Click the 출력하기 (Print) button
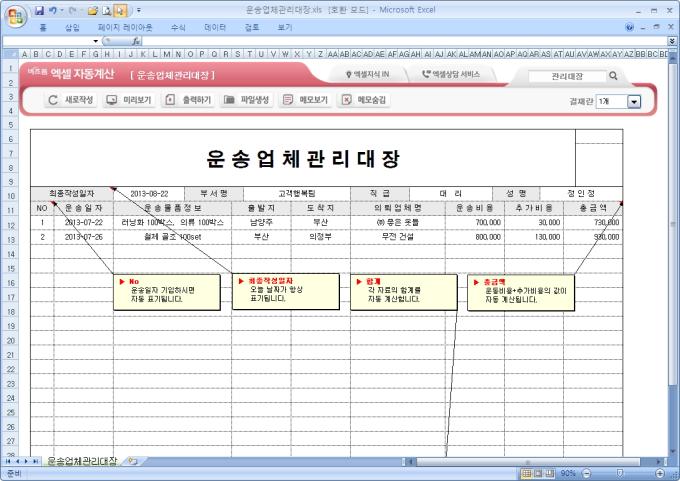This screenshot has width=680, height=481. (x=188, y=100)
